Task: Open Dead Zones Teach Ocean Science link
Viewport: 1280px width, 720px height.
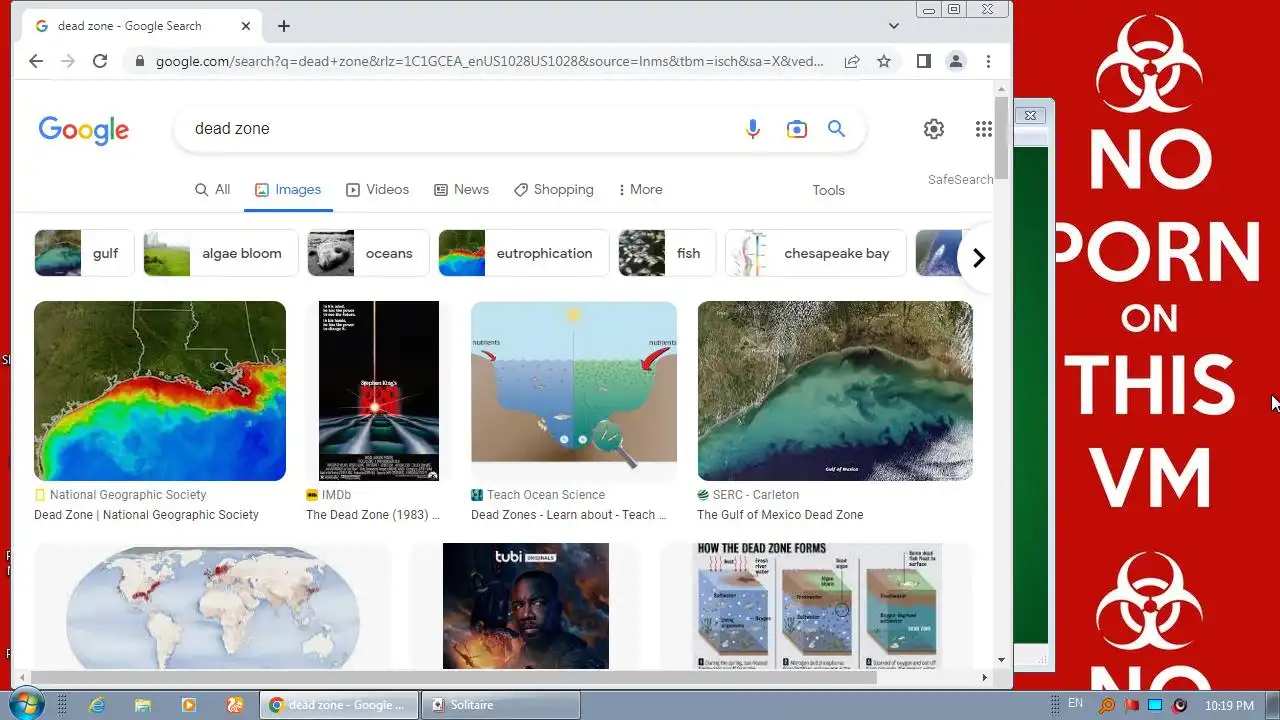Action: (569, 515)
